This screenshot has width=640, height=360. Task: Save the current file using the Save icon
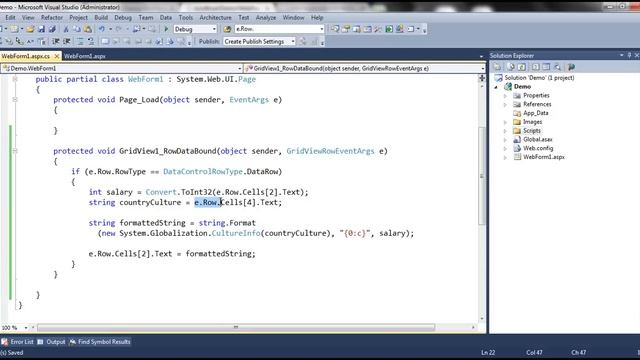click(41, 29)
